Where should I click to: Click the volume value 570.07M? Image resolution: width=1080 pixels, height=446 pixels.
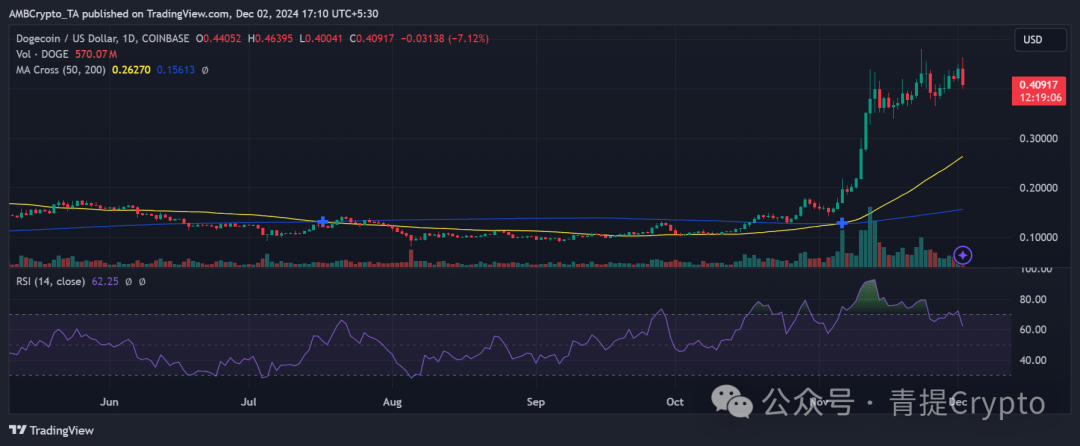point(95,54)
